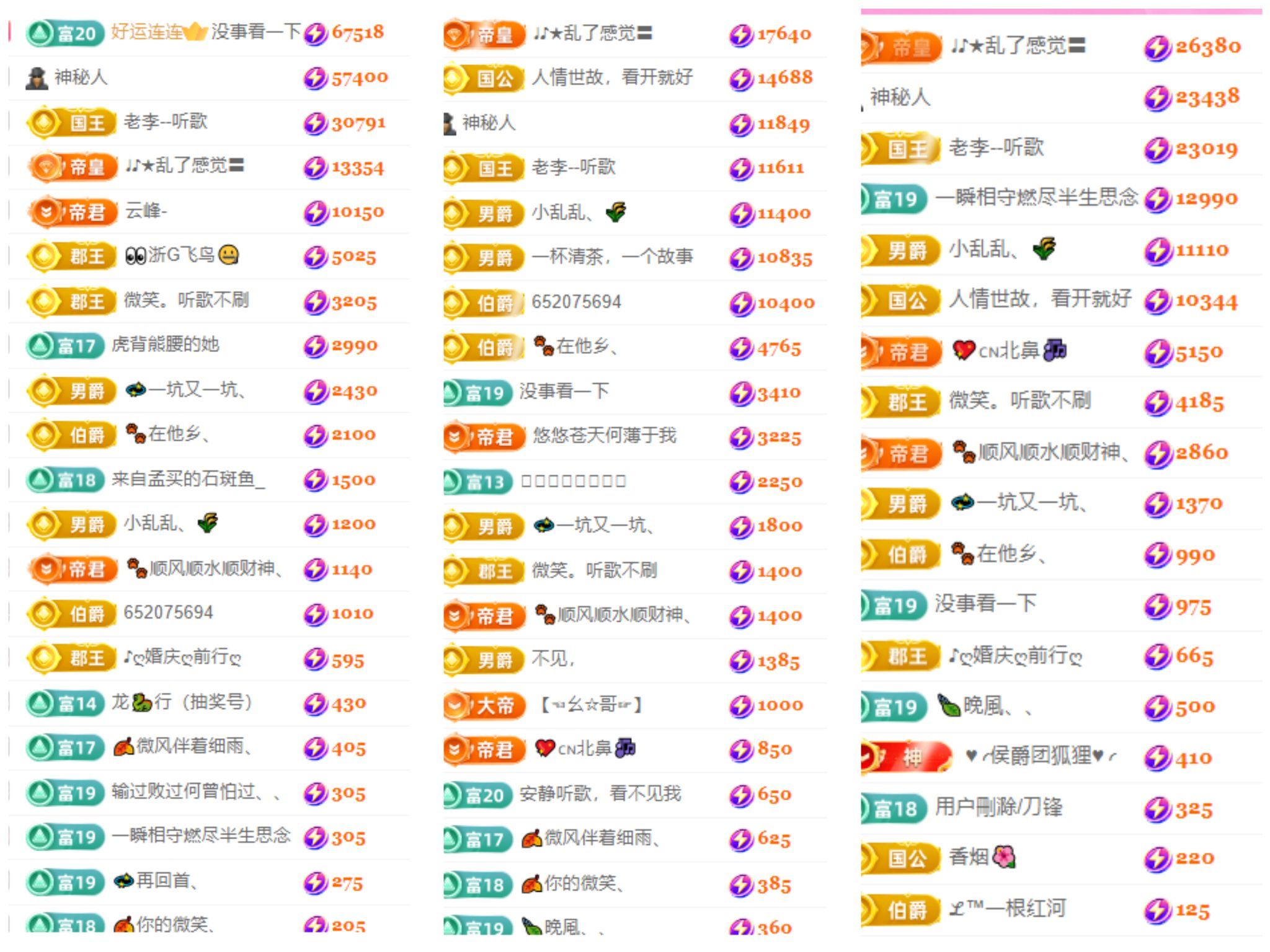Select the score 10835
1270x952 pixels.
(x=784, y=258)
